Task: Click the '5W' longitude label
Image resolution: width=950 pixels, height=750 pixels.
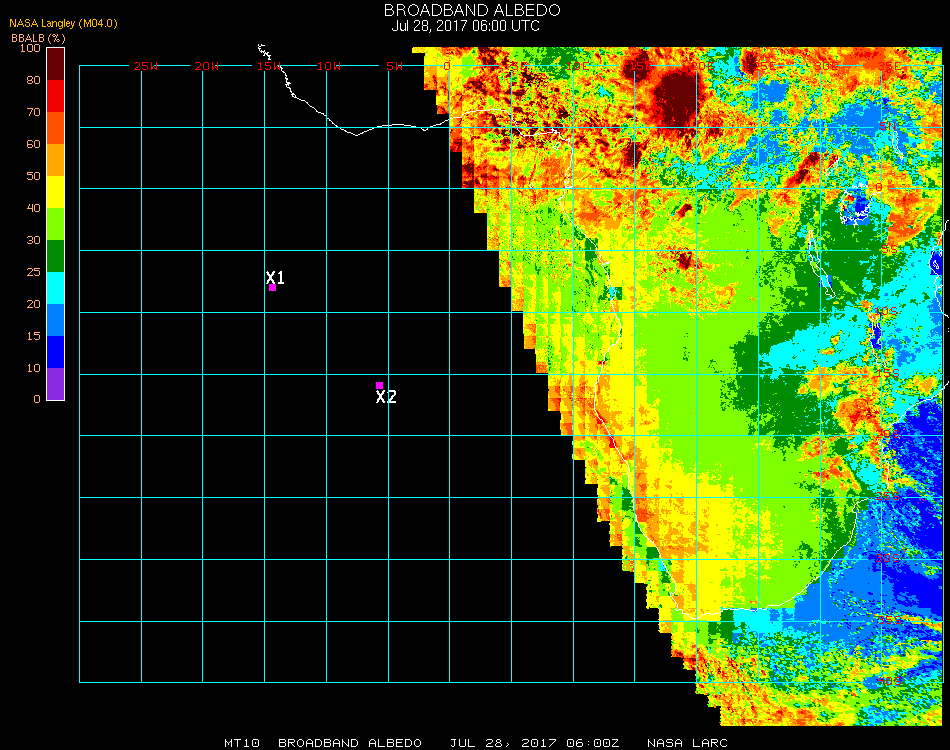Action: tap(394, 66)
